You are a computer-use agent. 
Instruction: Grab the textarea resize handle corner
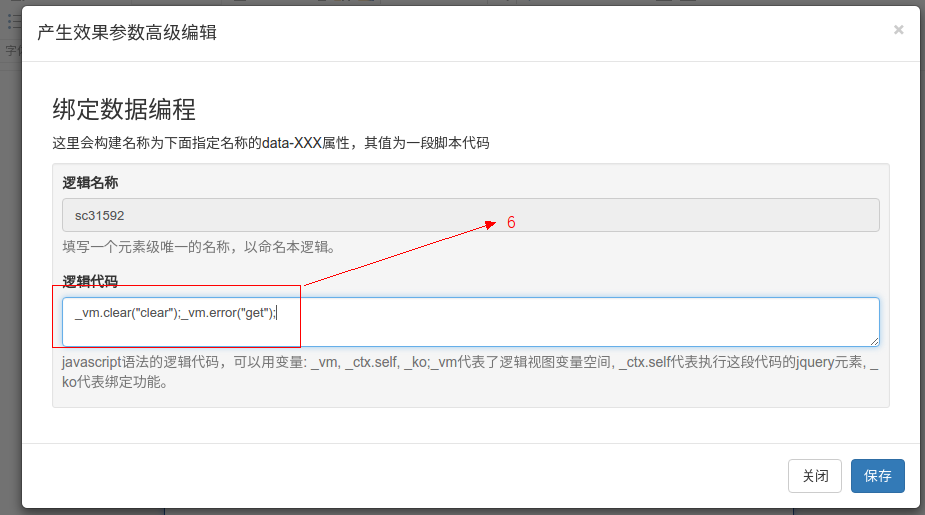pyautogui.click(x=874, y=342)
